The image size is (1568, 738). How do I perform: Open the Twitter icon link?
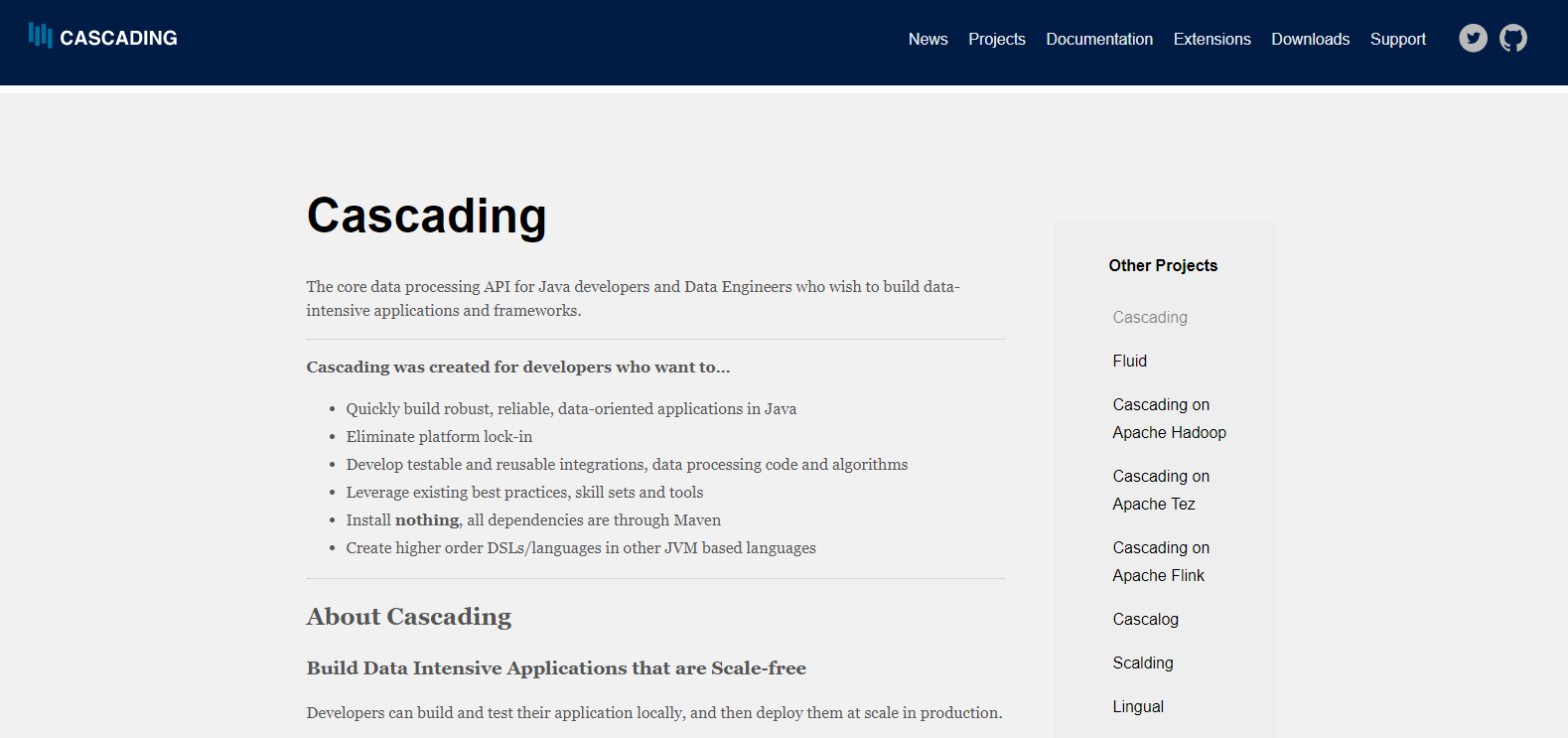click(x=1473, y=39)
